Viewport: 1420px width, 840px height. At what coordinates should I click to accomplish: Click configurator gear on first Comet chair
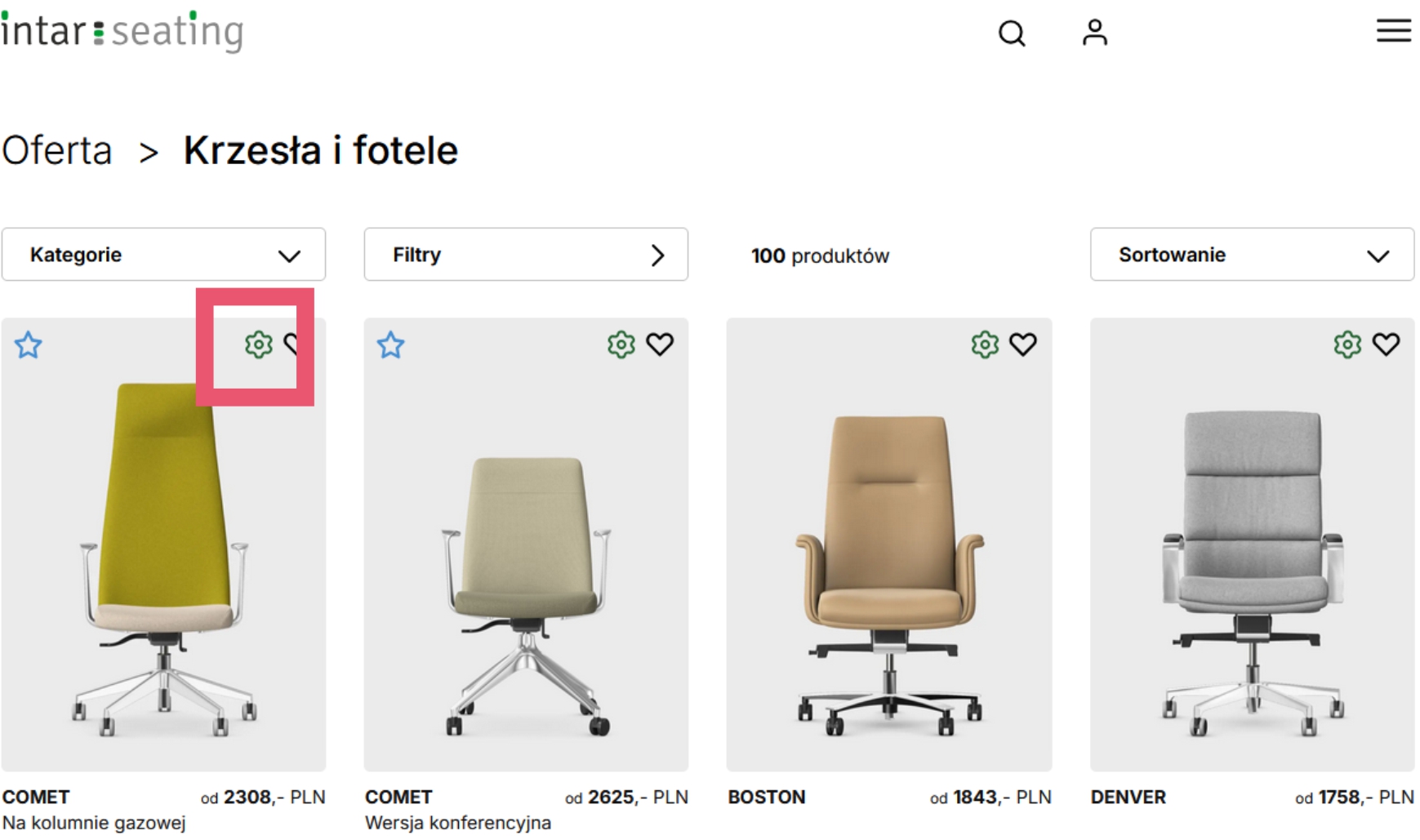(x=258, y=344)
